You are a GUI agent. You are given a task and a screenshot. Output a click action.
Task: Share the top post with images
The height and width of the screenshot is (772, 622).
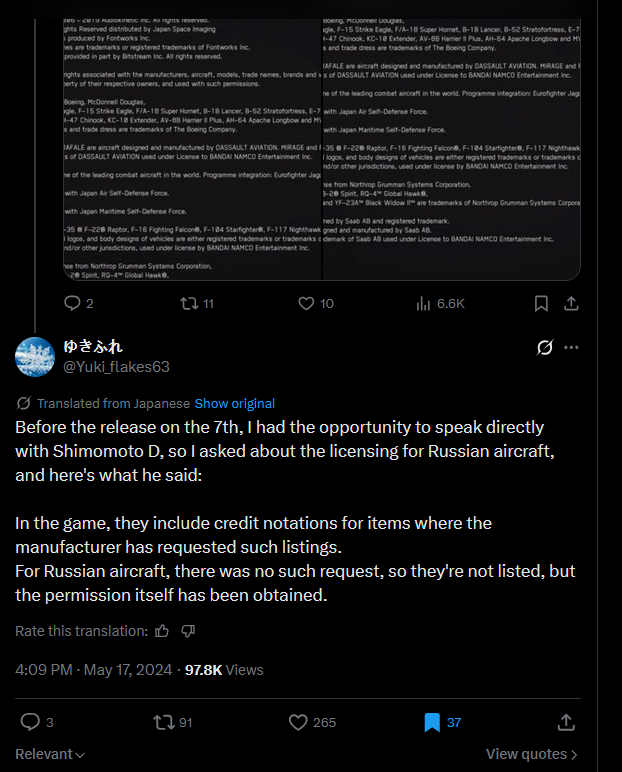tap(571, 303)
